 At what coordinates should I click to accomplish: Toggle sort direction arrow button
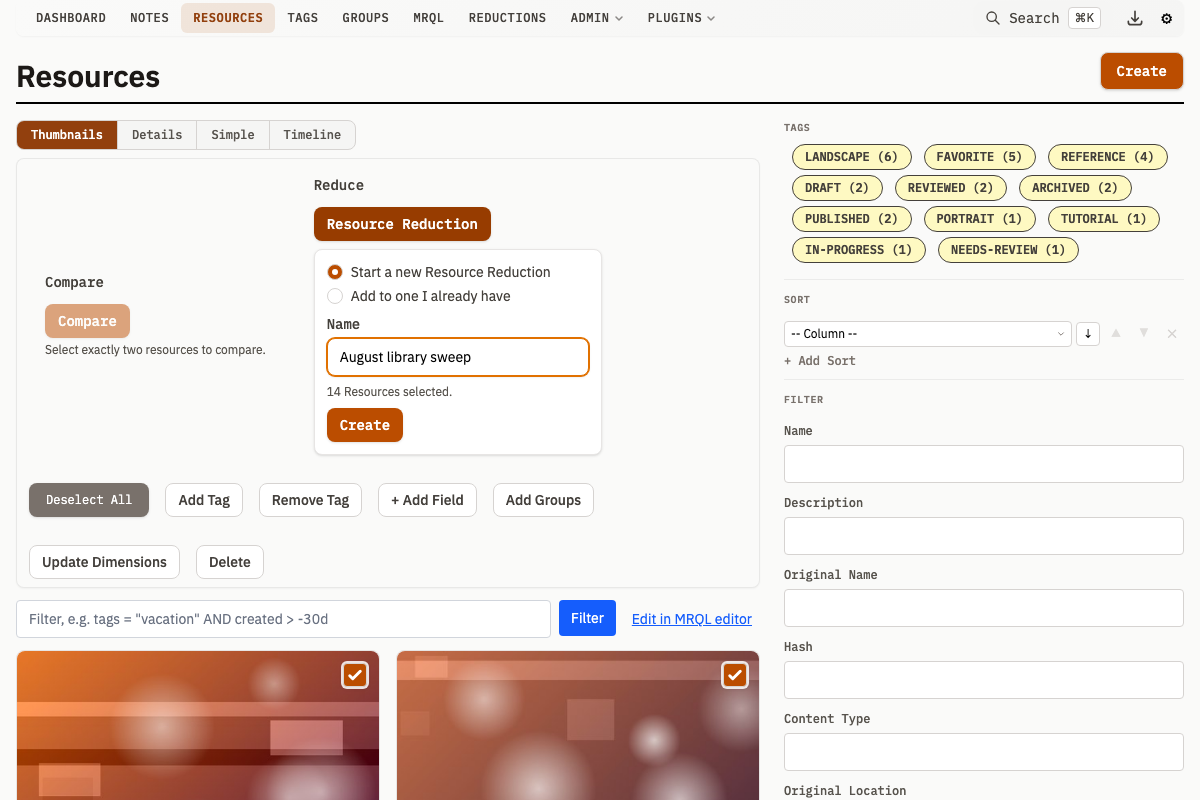click(1088, 333)
